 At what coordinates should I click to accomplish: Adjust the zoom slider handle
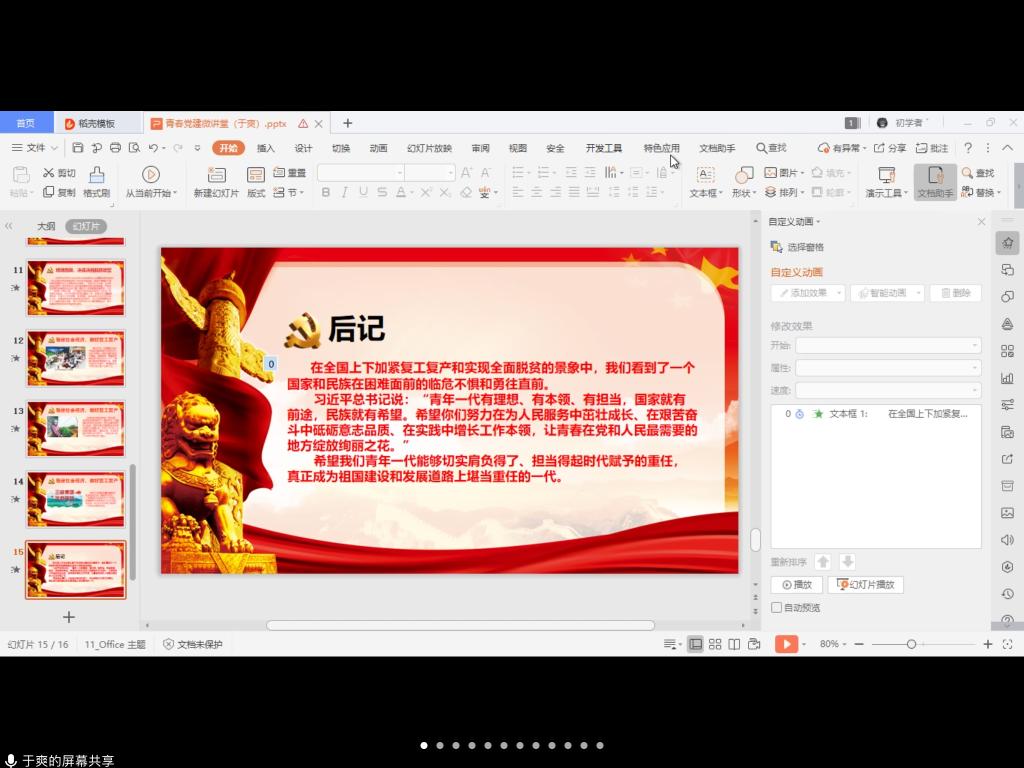(911, 644)
